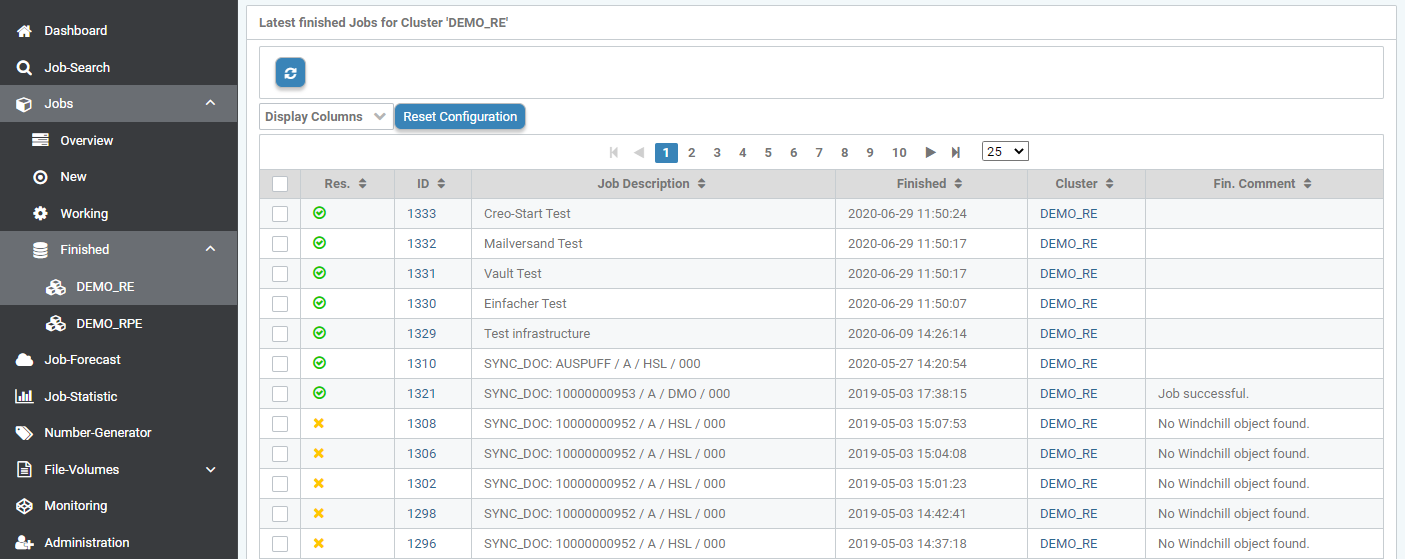
Task: Click Reset Configuration button
Action: (460, 117)
